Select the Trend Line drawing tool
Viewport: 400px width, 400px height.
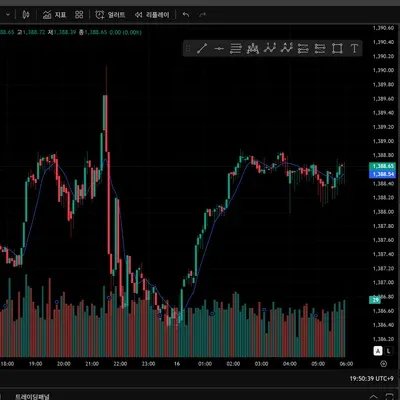point(202,49)
